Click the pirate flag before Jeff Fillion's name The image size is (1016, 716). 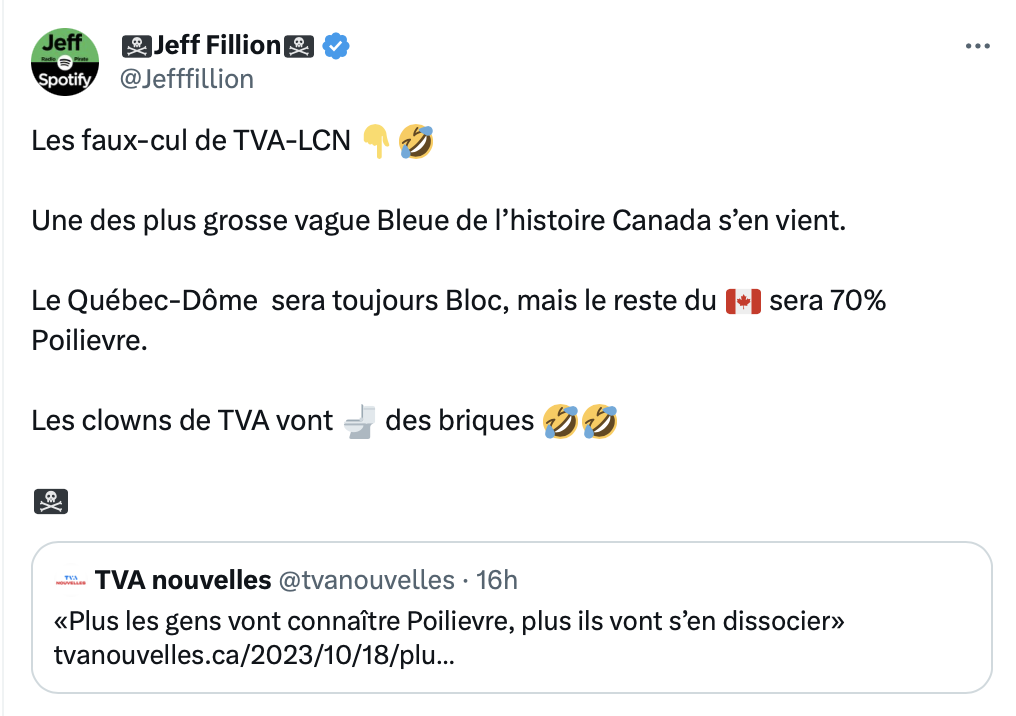click(137, 46)
